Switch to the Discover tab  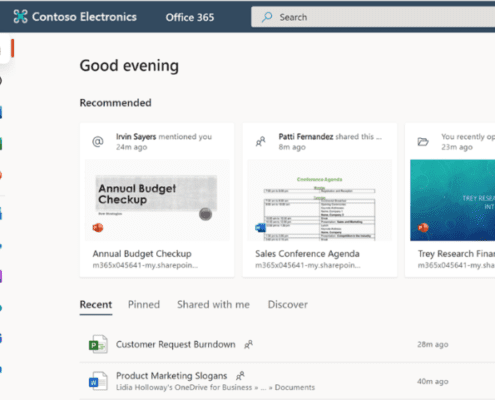288,305
